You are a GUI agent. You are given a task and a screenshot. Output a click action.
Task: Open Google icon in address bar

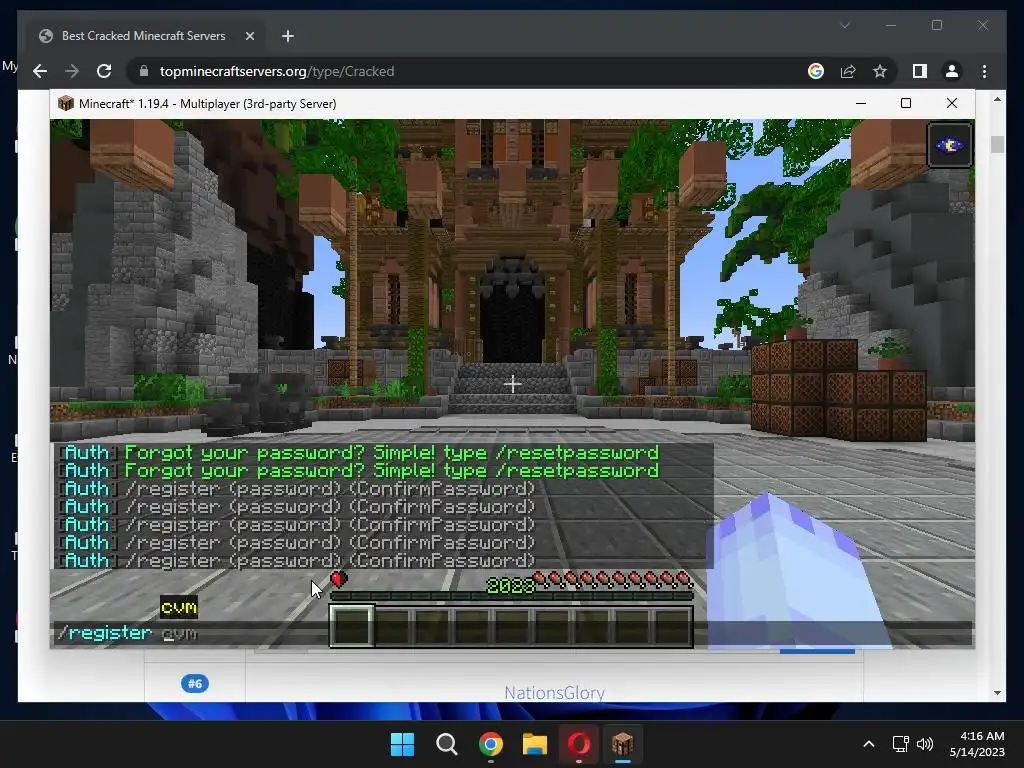(x=816, y=71)
